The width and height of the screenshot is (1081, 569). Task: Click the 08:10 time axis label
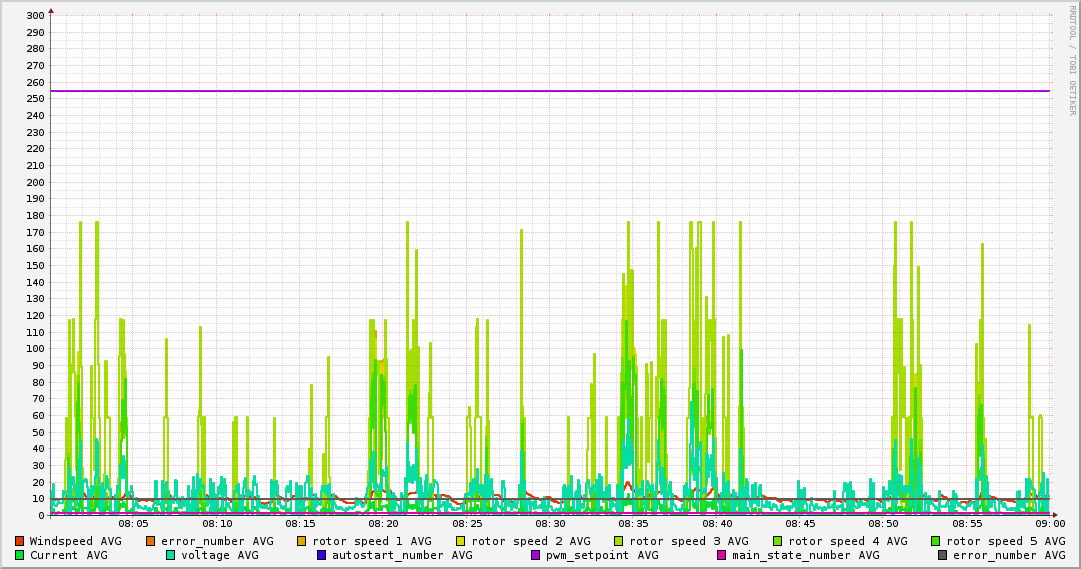click(217, 524)
